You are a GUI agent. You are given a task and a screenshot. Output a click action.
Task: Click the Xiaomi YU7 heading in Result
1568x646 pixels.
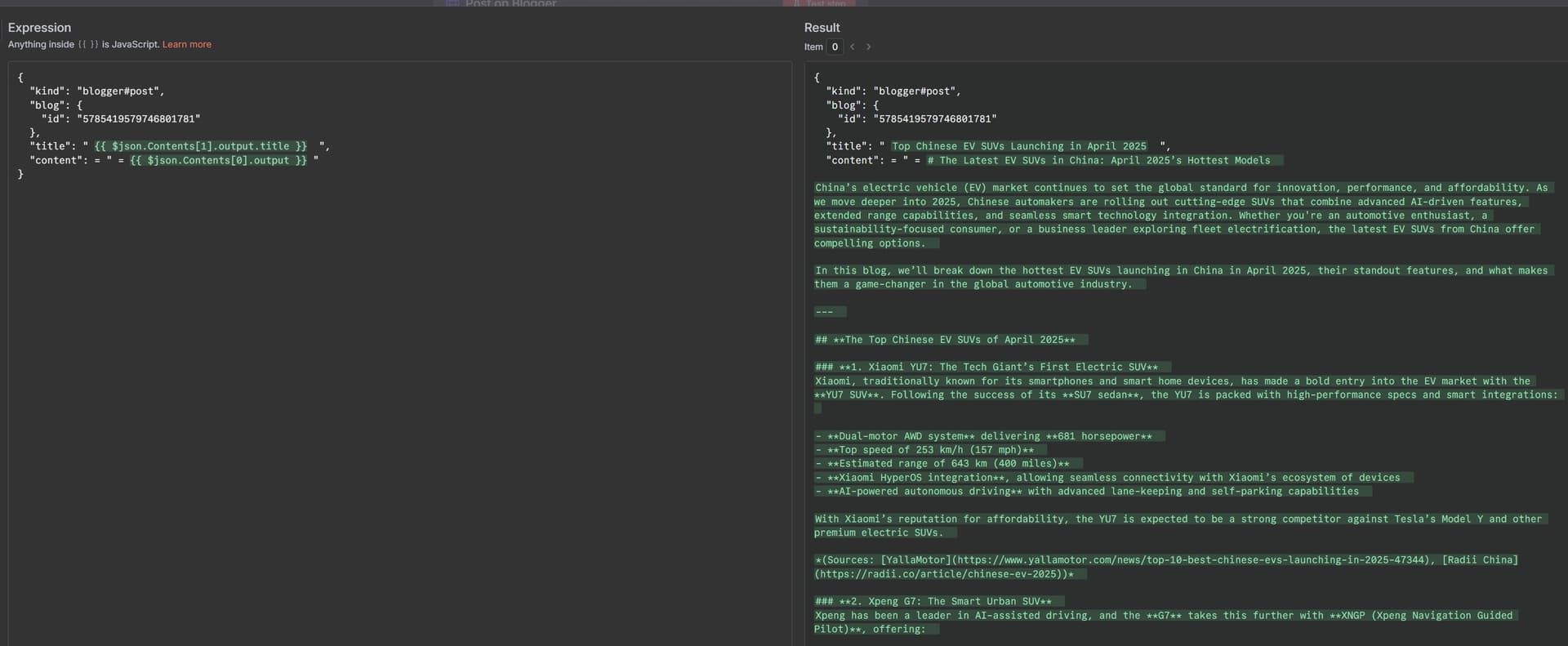(992, 367)
